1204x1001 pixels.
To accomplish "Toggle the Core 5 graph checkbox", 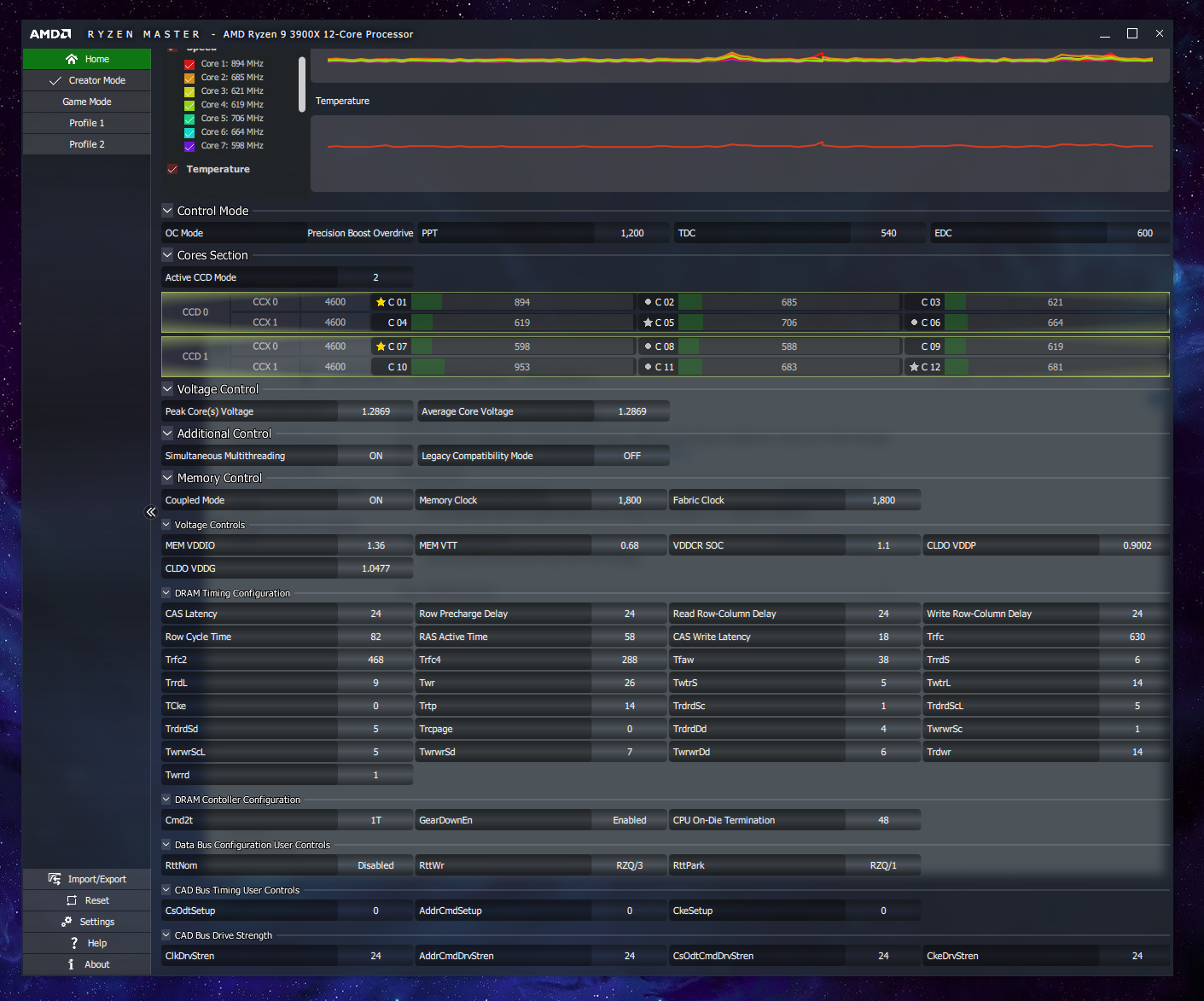I will tap(189, 119).
